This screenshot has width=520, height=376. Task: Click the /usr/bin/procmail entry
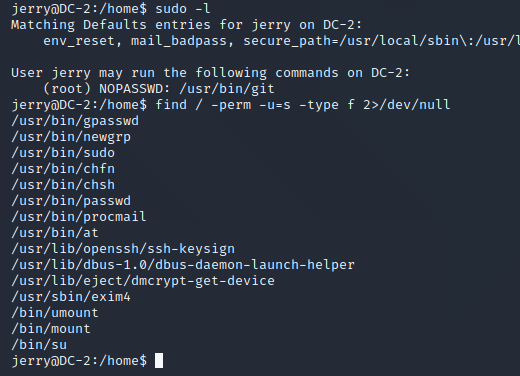coord(79,217)
